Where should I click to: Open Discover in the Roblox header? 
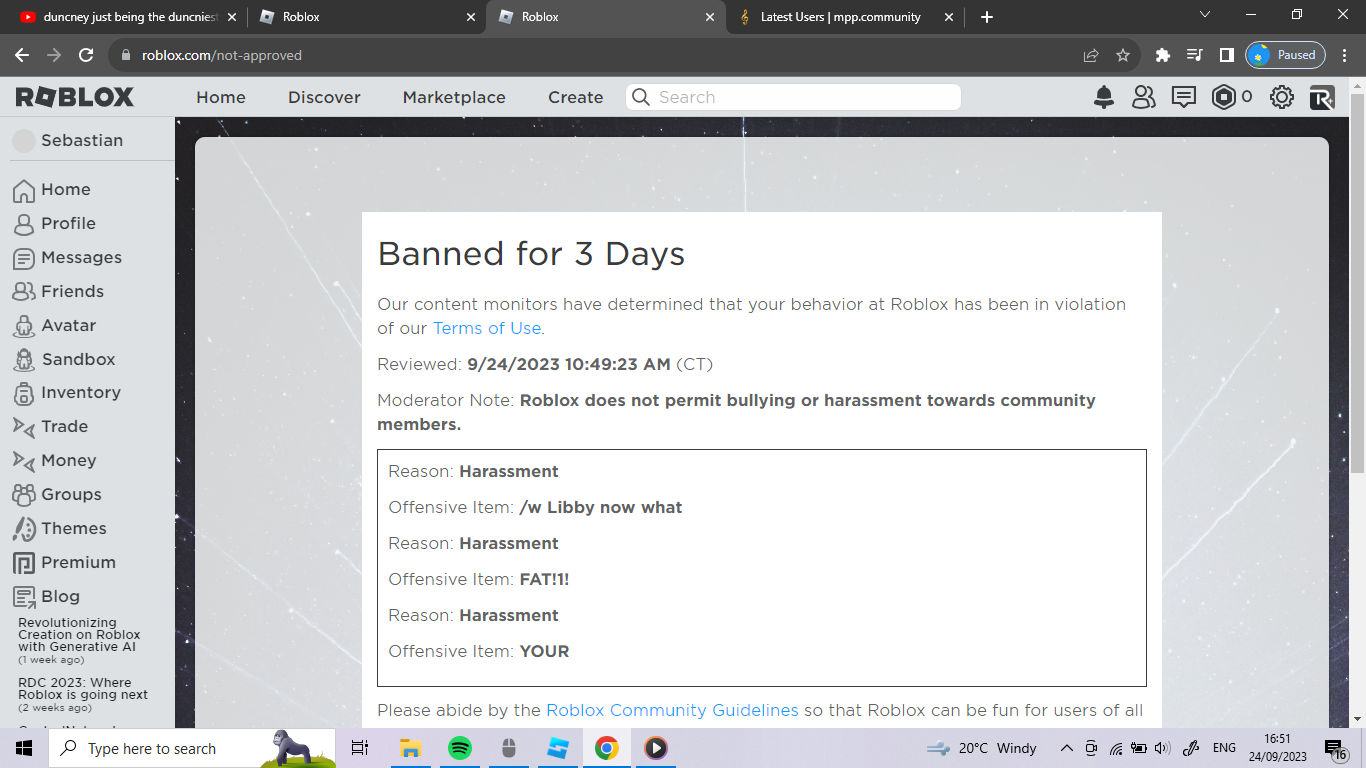coord(324,97)
